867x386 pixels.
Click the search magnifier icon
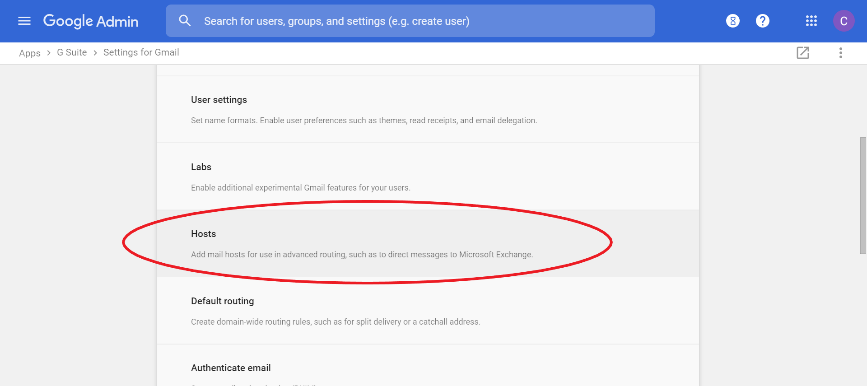click(x=185, y=21)
